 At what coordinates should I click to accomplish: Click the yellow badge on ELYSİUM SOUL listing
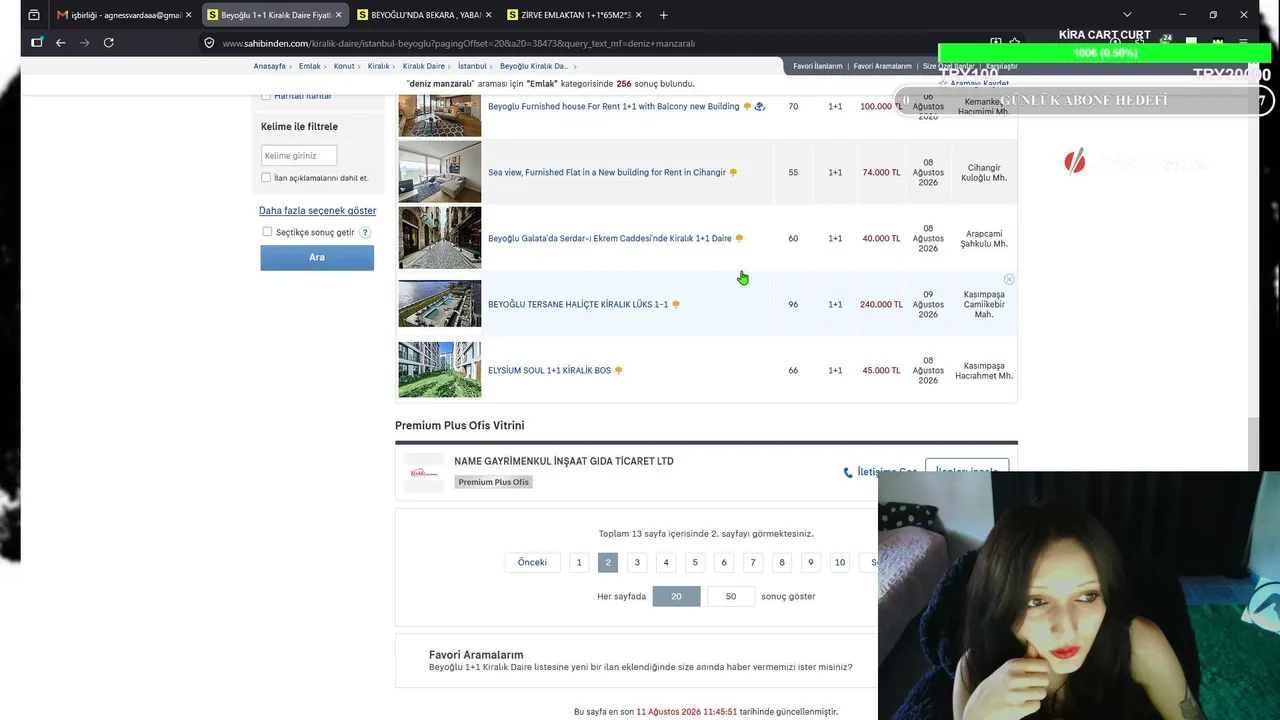pos(618,371)
